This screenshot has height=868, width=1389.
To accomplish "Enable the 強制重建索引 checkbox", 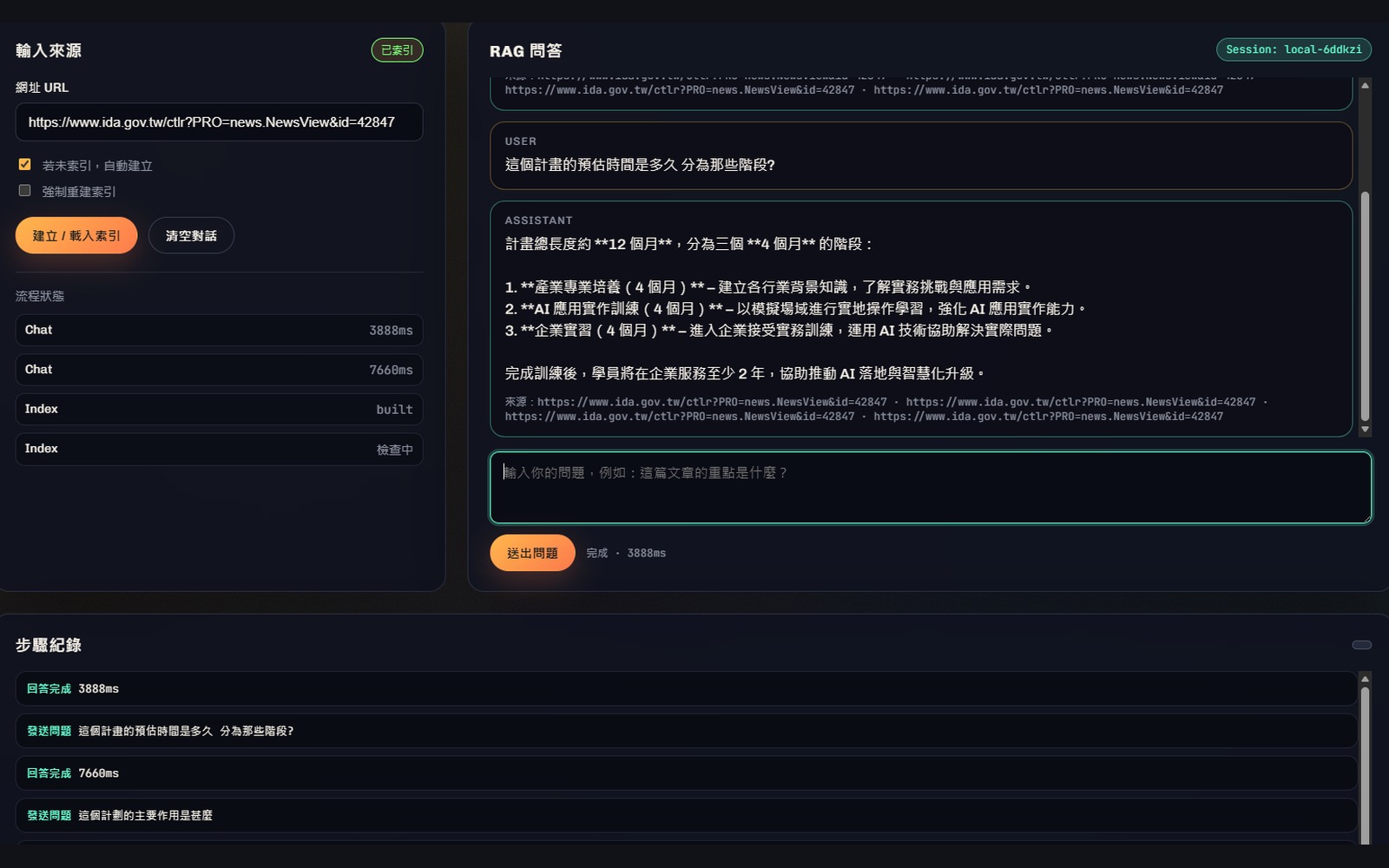I will coord(24,191).
